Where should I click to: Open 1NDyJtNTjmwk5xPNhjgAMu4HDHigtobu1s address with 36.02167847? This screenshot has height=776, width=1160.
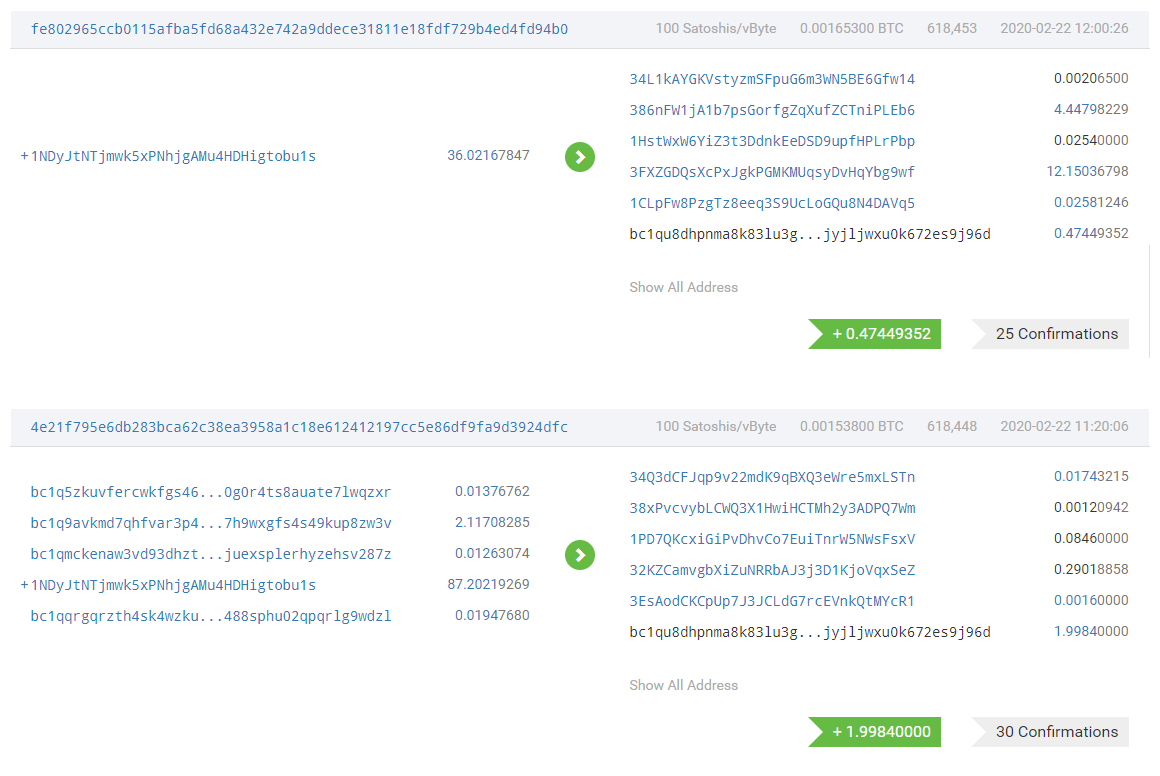173,156
